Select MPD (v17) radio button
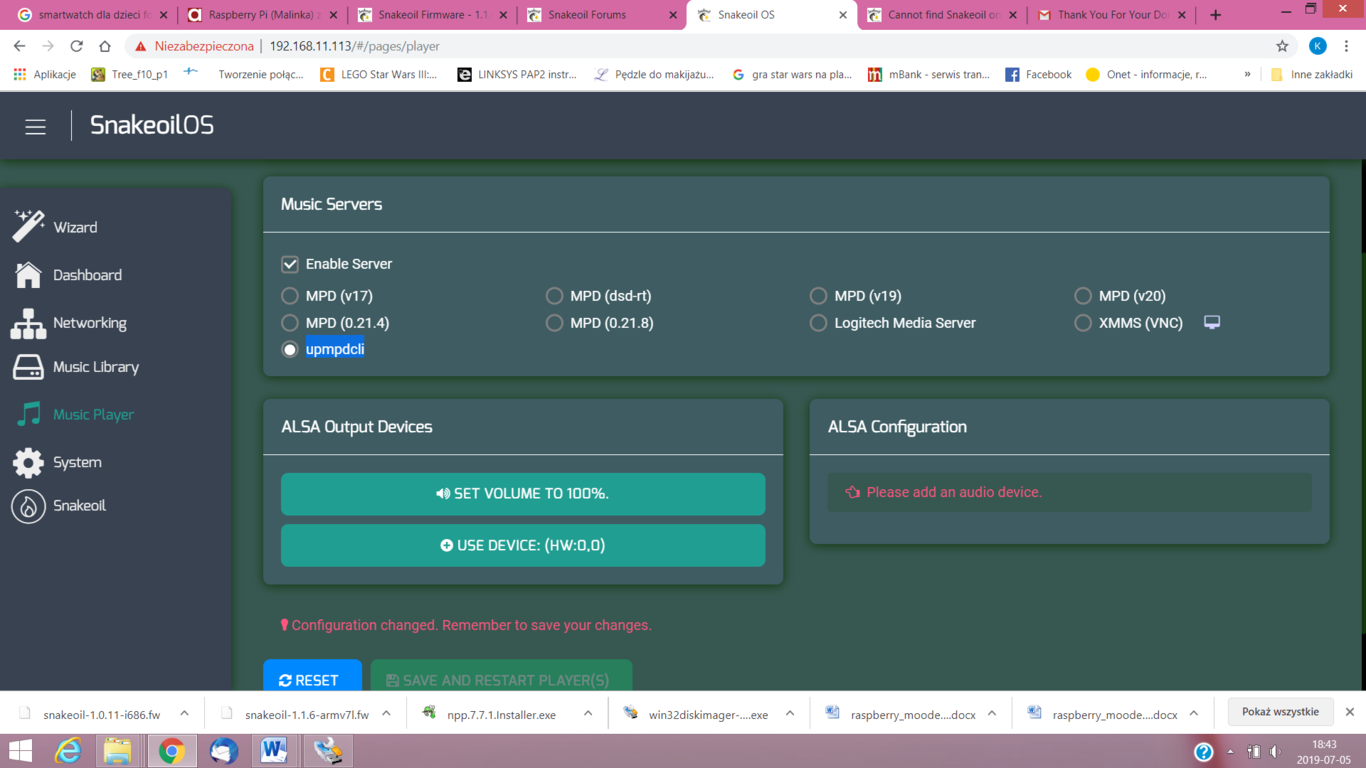 point(290,296)
